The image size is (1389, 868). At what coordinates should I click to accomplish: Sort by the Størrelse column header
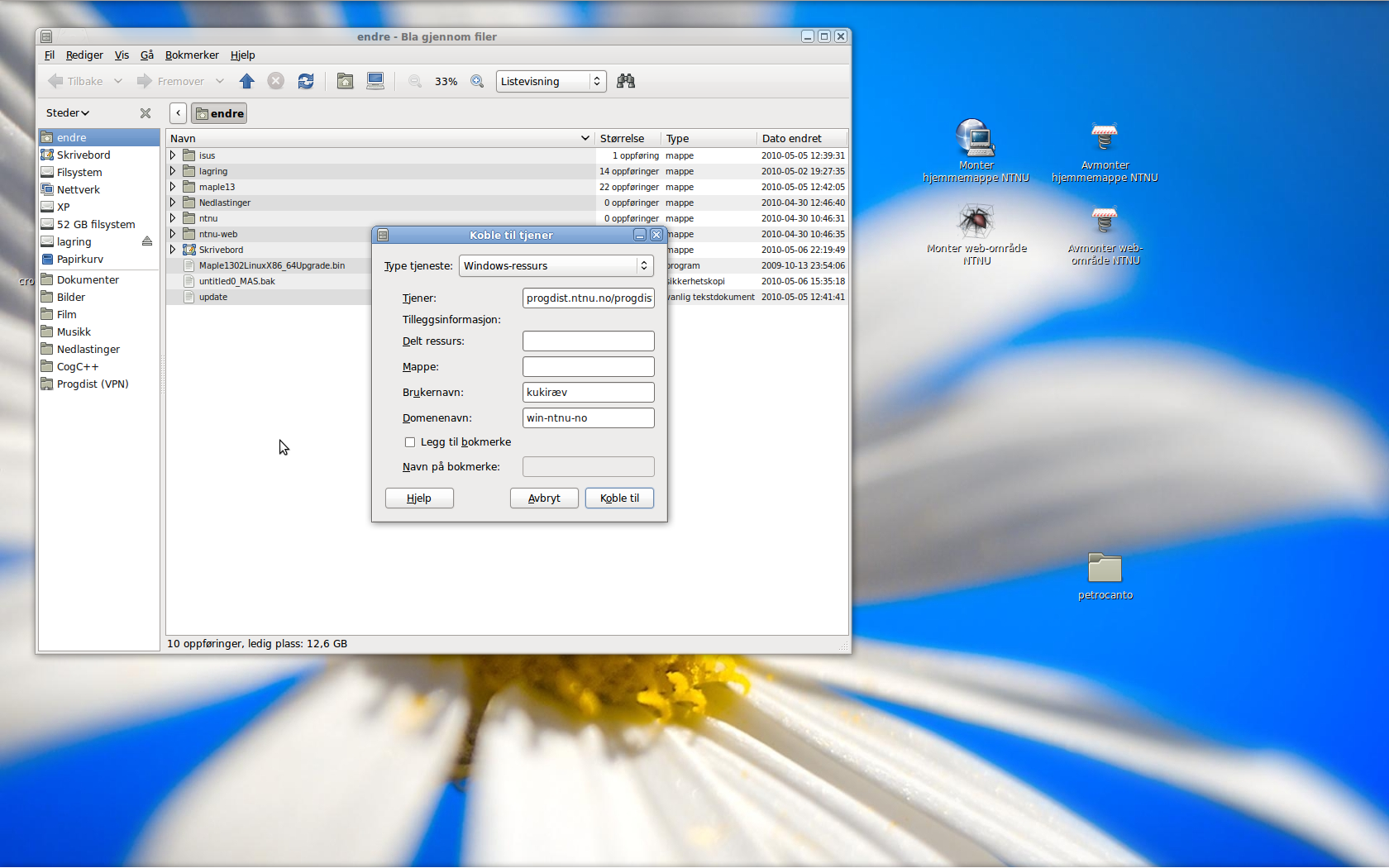(628, 138)
